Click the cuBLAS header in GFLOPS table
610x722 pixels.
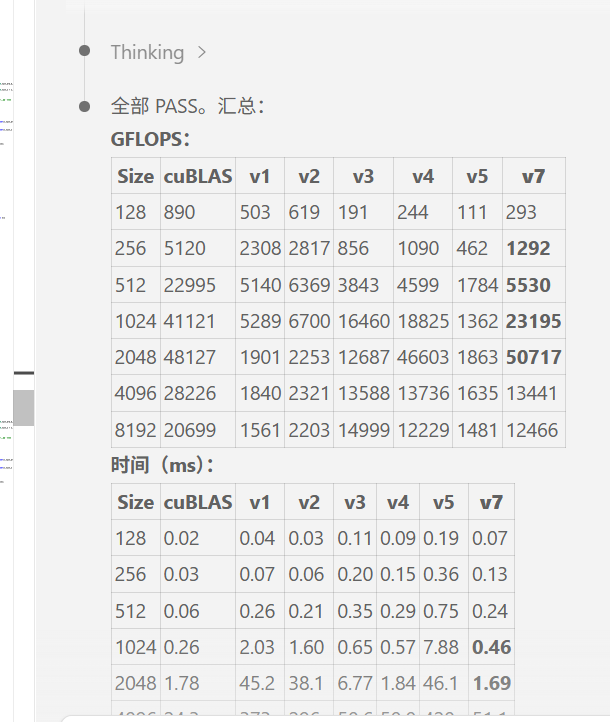(198, 176)
